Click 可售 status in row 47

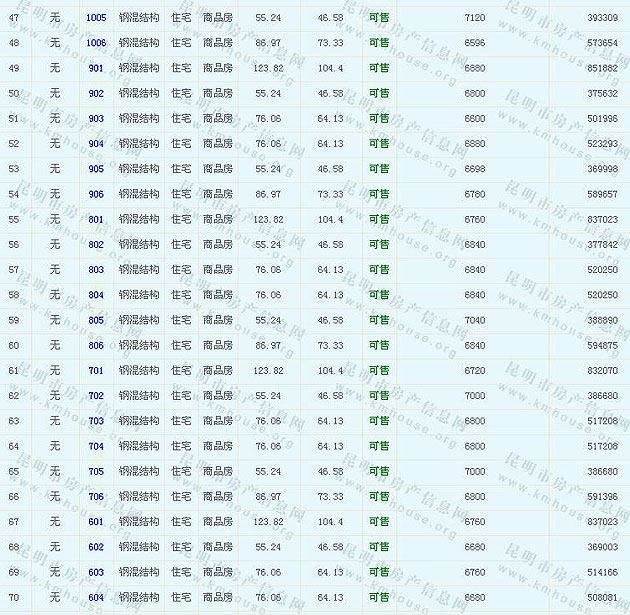tap(379, 18)
